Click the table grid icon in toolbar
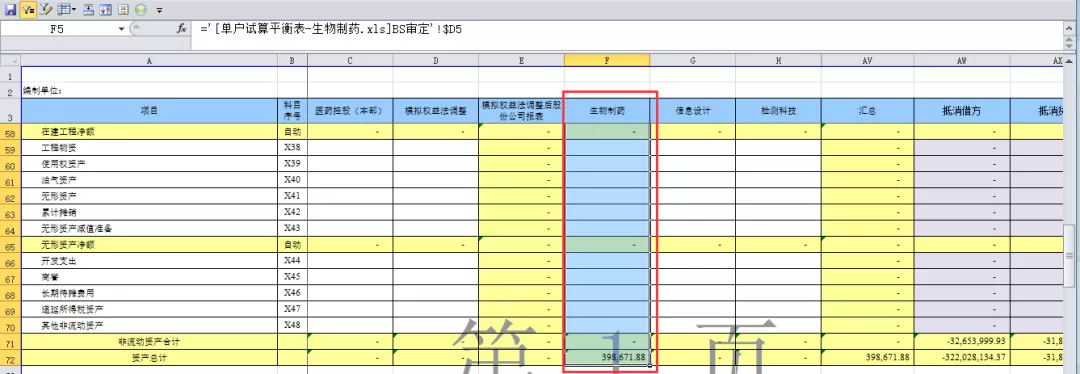 click(63, 10)
